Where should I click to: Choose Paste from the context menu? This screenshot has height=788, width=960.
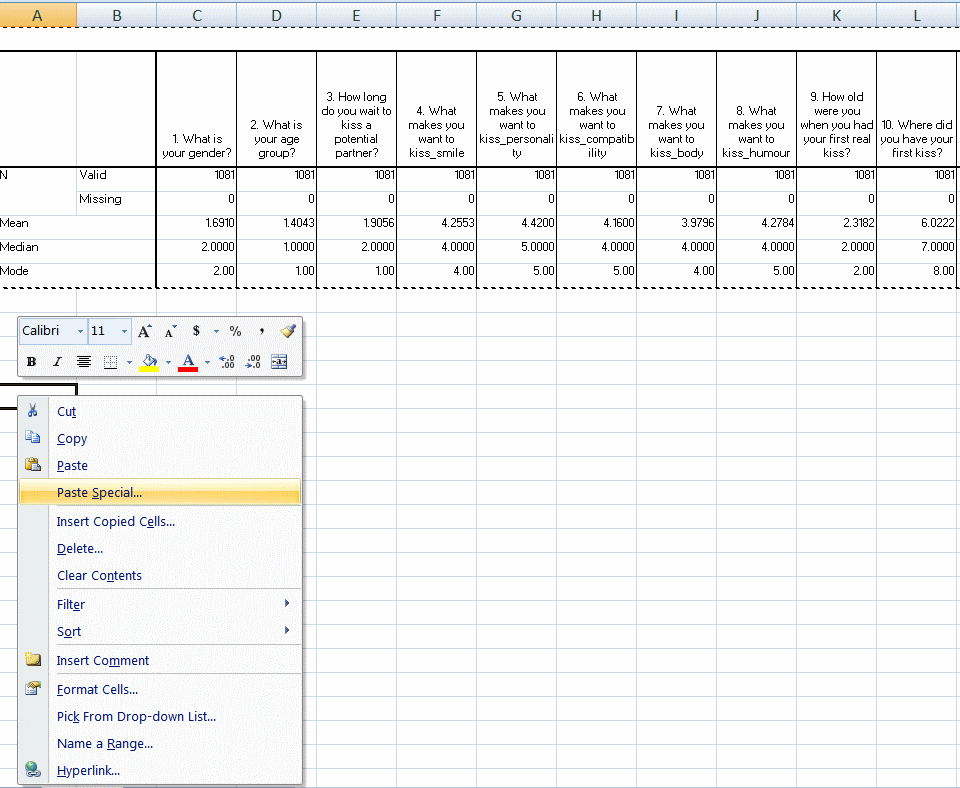click(160, 465)
